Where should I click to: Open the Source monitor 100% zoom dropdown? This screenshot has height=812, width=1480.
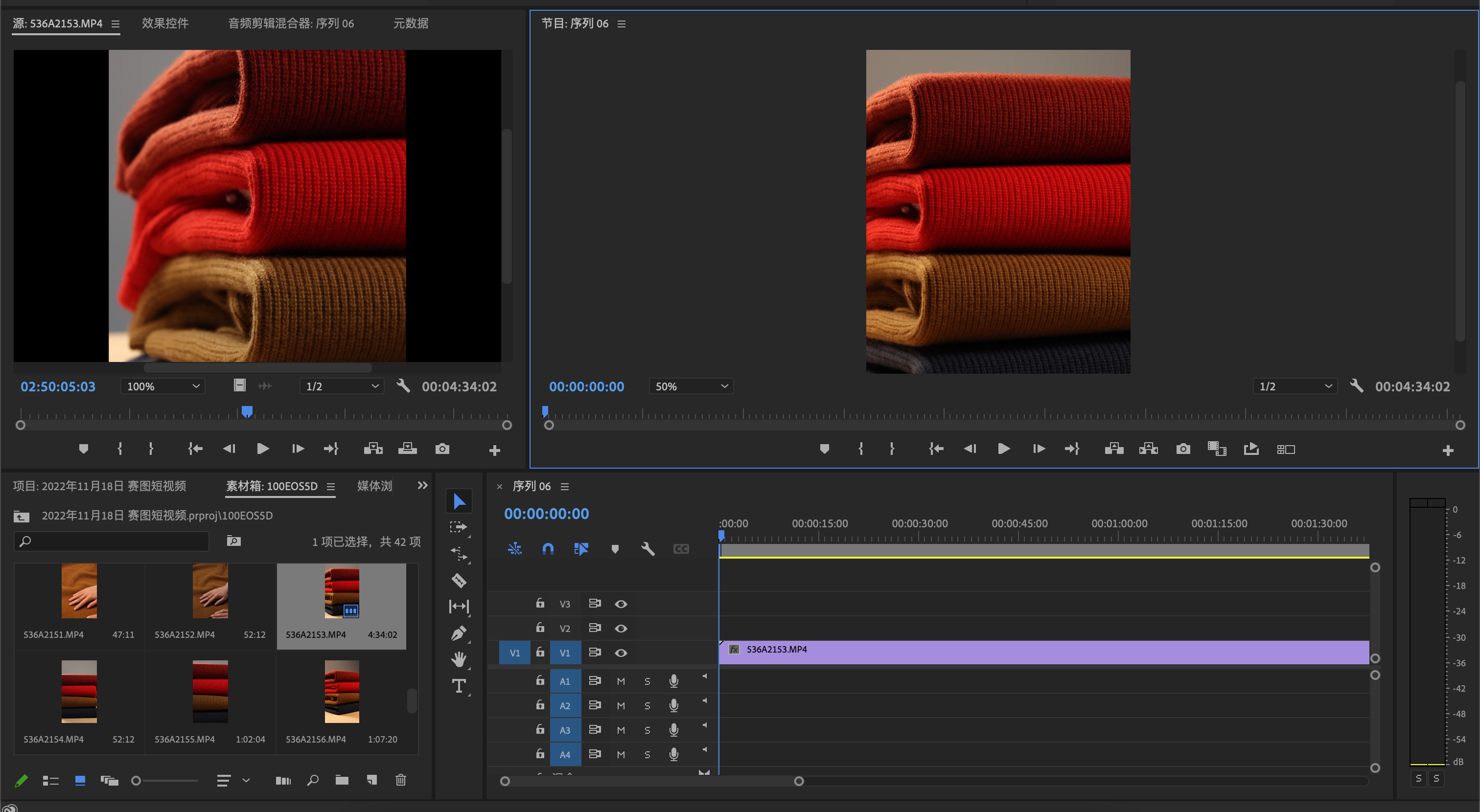tap(163, 386)
